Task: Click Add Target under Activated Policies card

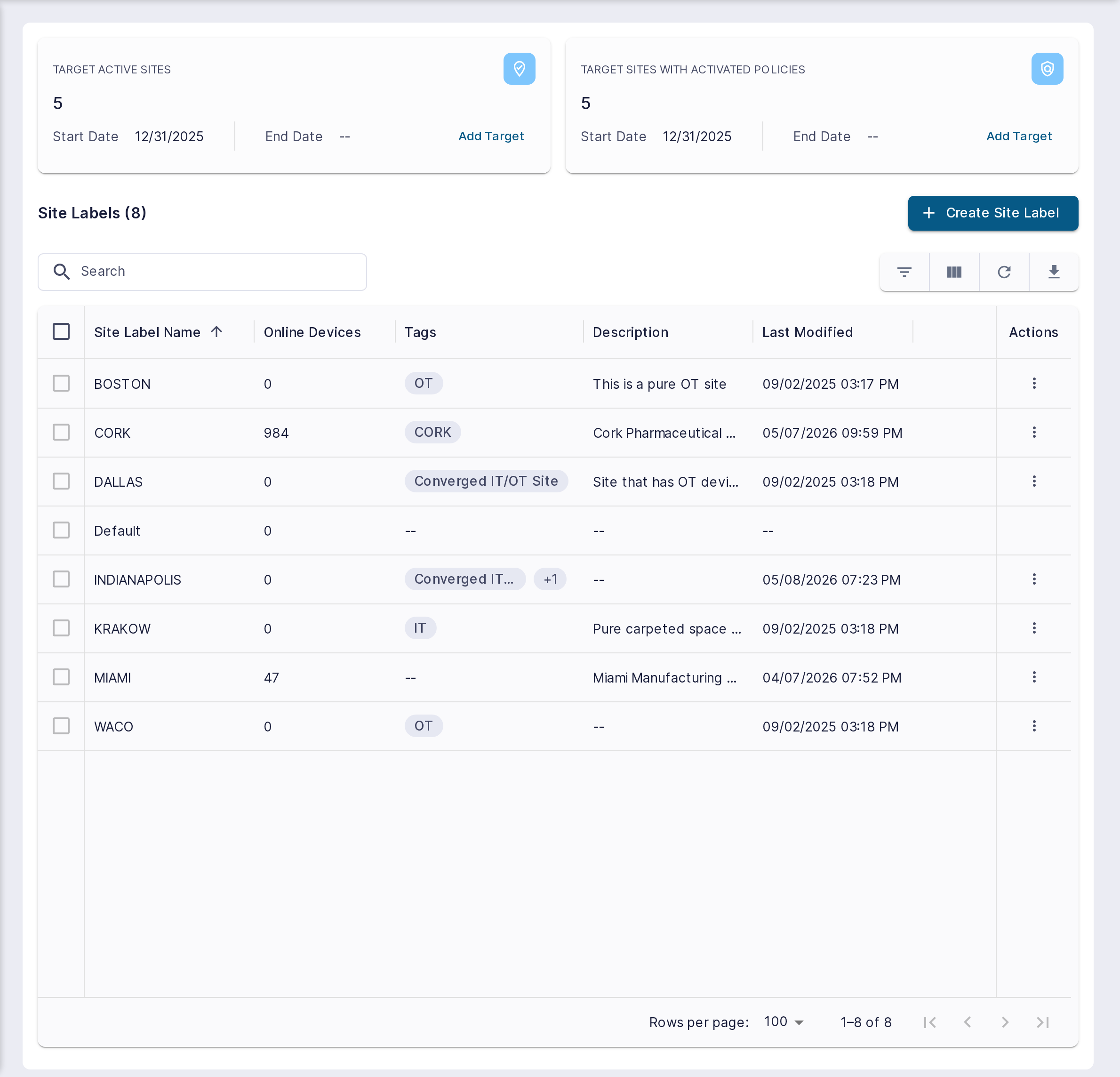Action: 1019,136
